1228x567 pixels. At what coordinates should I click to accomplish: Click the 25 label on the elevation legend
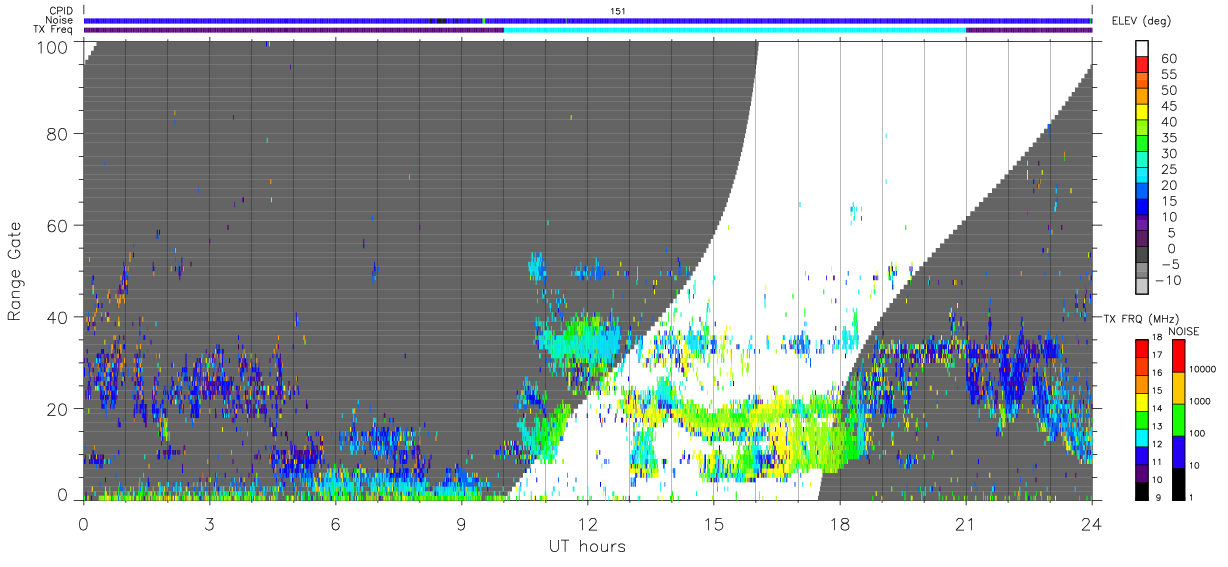coord(1167,170)
